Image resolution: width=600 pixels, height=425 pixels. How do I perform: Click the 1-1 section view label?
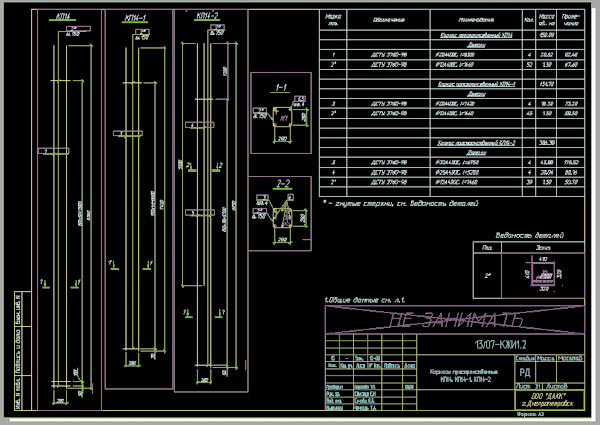tap(282, 88)
